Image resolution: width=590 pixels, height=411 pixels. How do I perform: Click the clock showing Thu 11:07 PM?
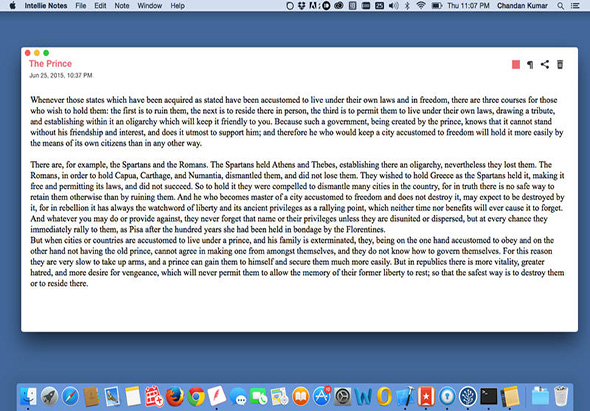468,6
